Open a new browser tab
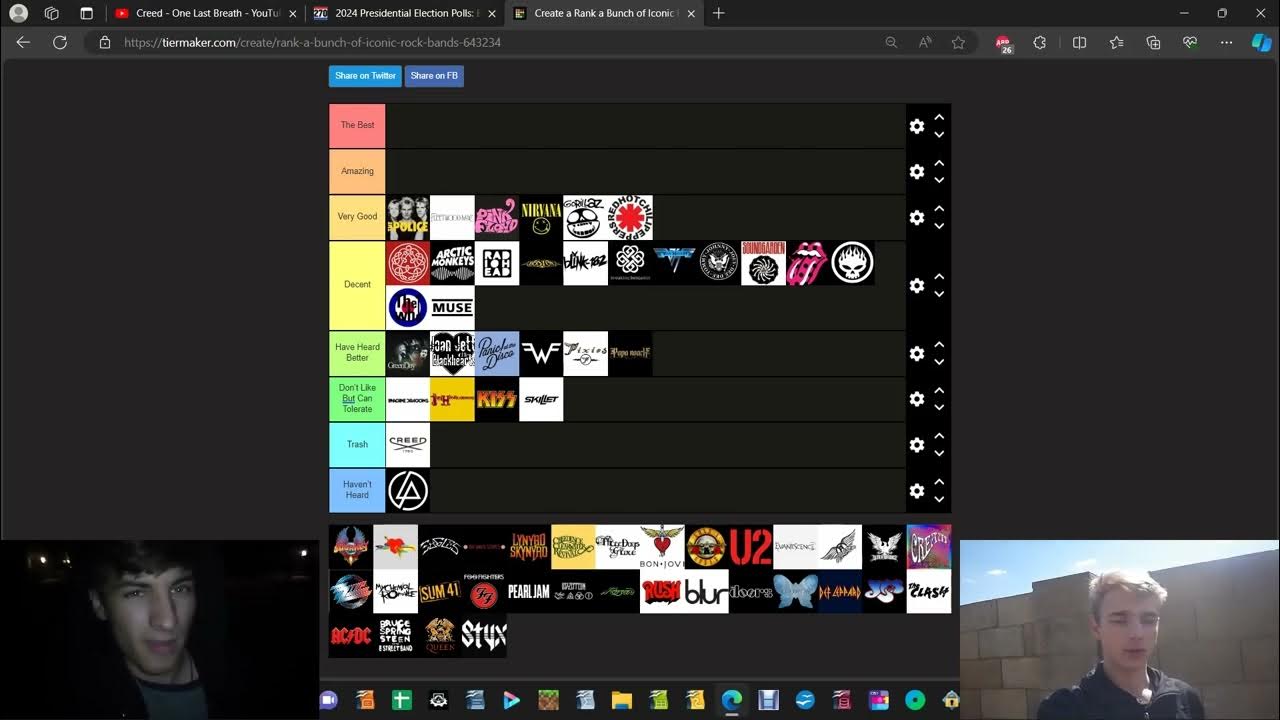This screenshot has height=720, width=1280. point(718,13)
